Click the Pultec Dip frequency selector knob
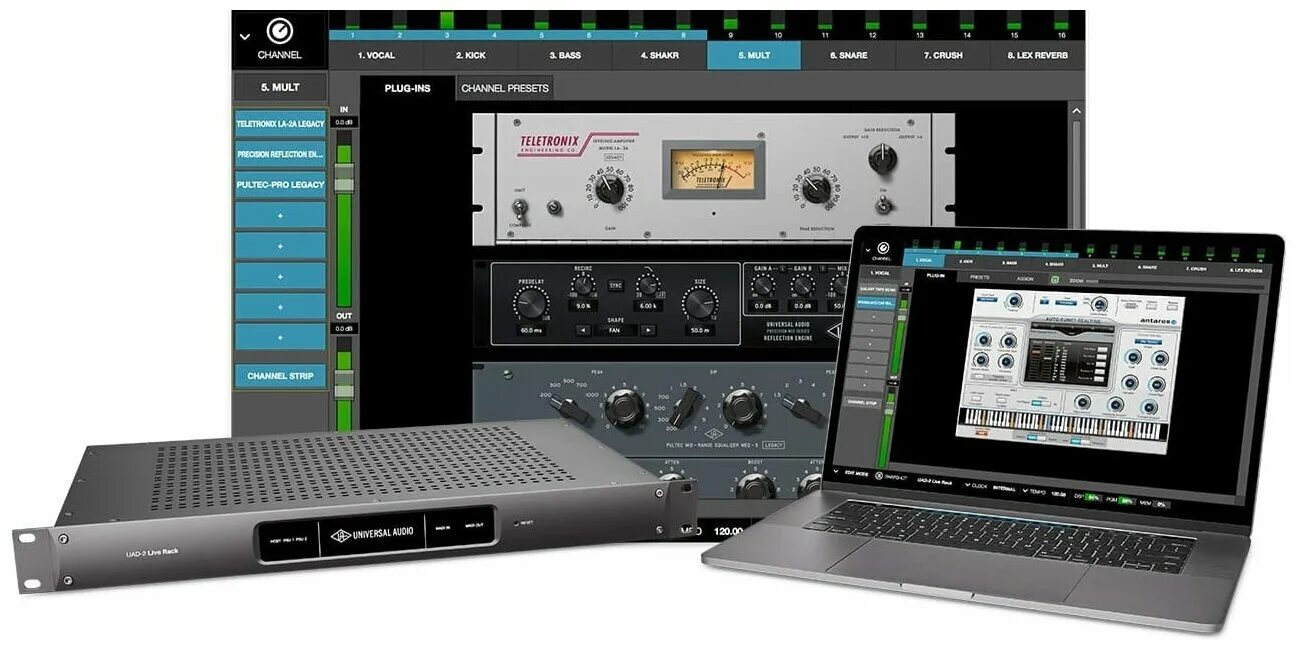This screenshot has height=652, width=1300. [688, 405]
